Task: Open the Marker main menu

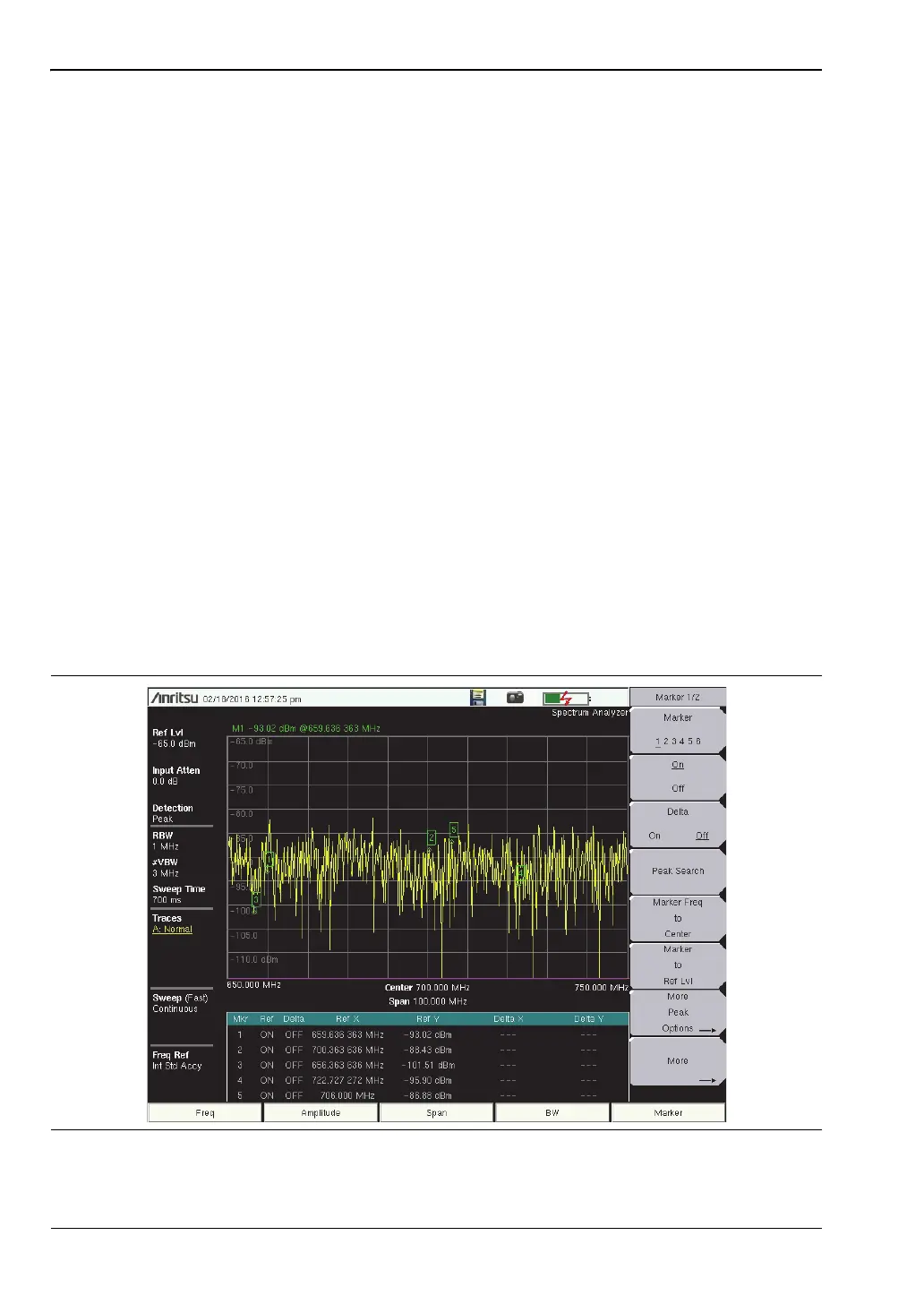Action: [669, 1112]
